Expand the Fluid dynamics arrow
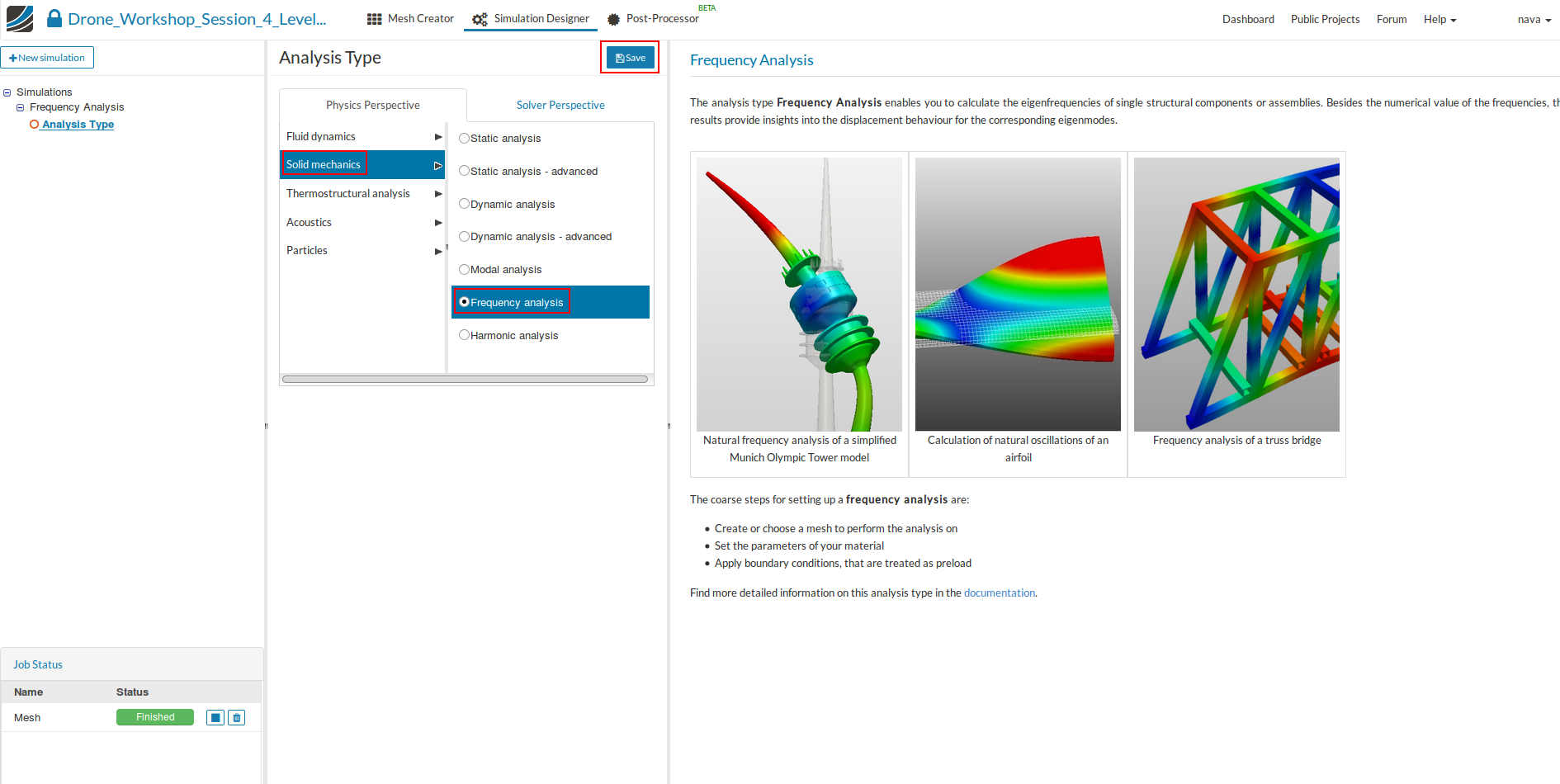The image size is (1560, 784). [438, 137]
